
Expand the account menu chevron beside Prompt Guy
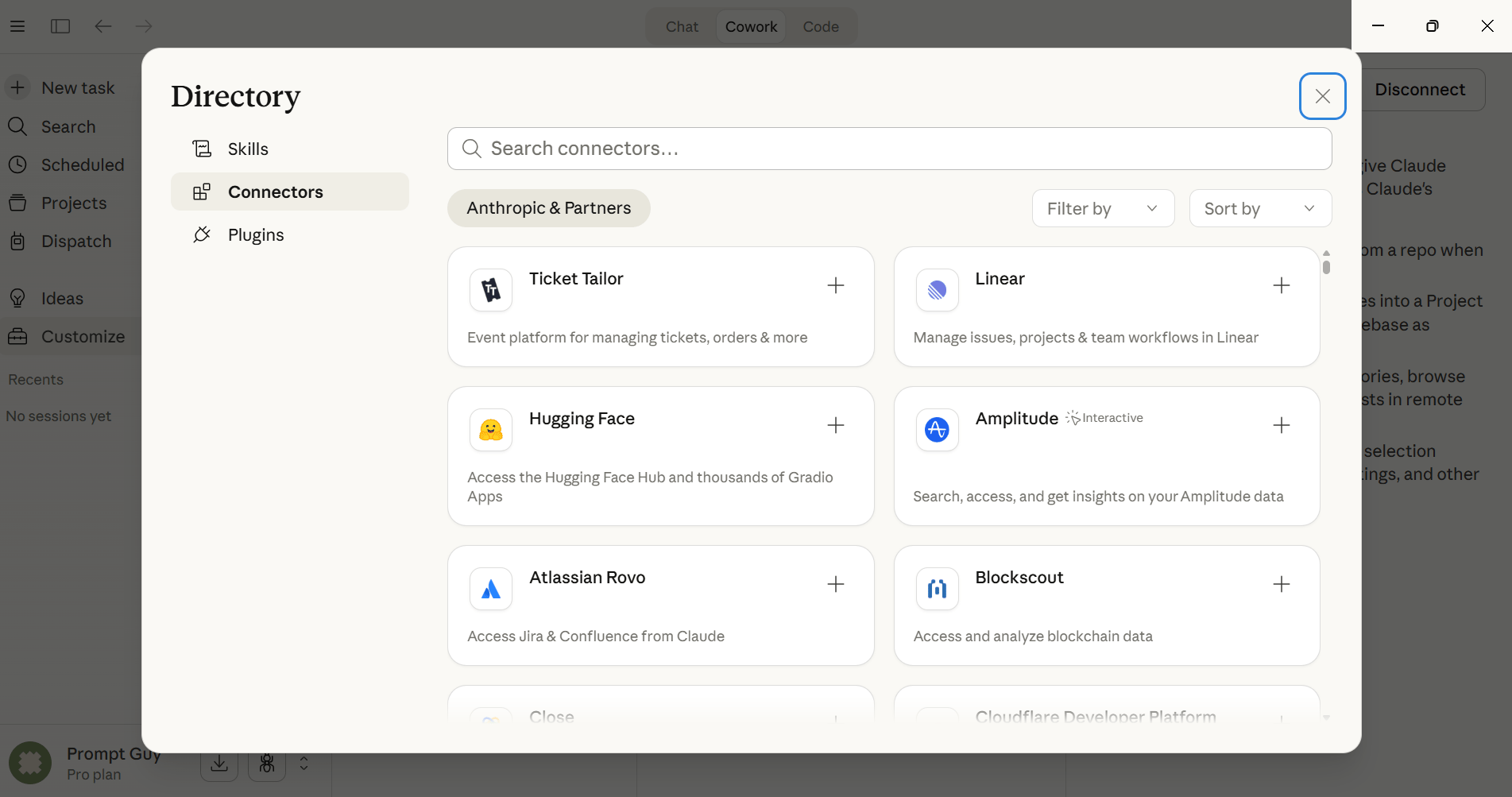point(304,764)
